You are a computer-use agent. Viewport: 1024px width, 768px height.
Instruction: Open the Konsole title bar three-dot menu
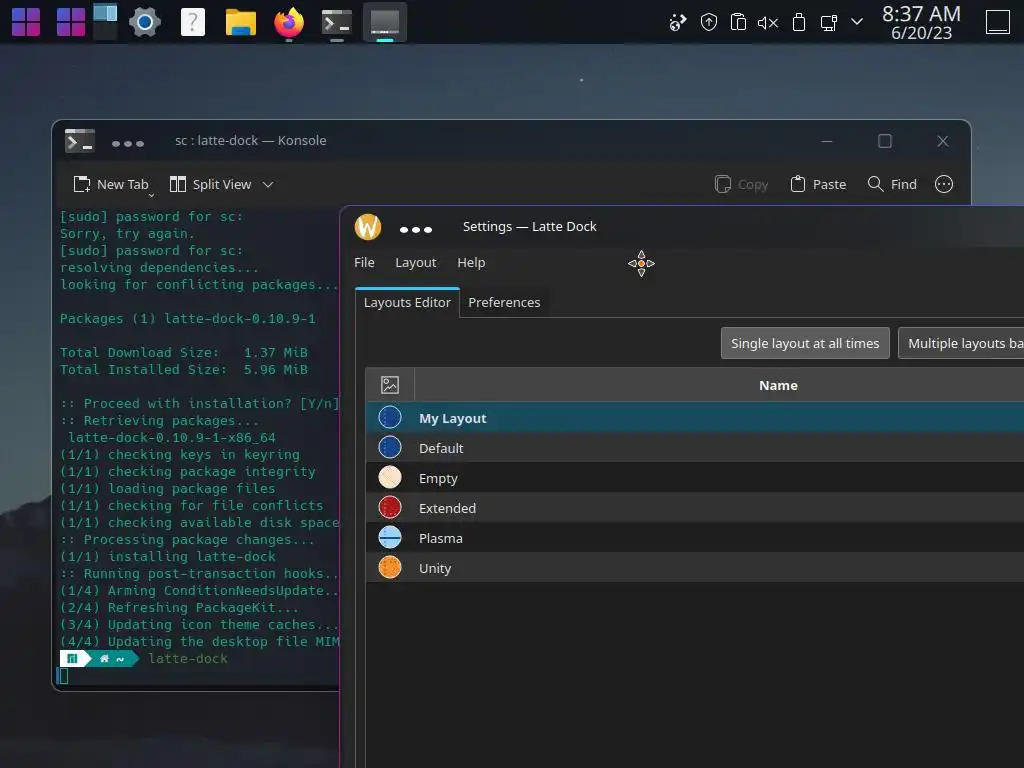[x=127, y=144]
